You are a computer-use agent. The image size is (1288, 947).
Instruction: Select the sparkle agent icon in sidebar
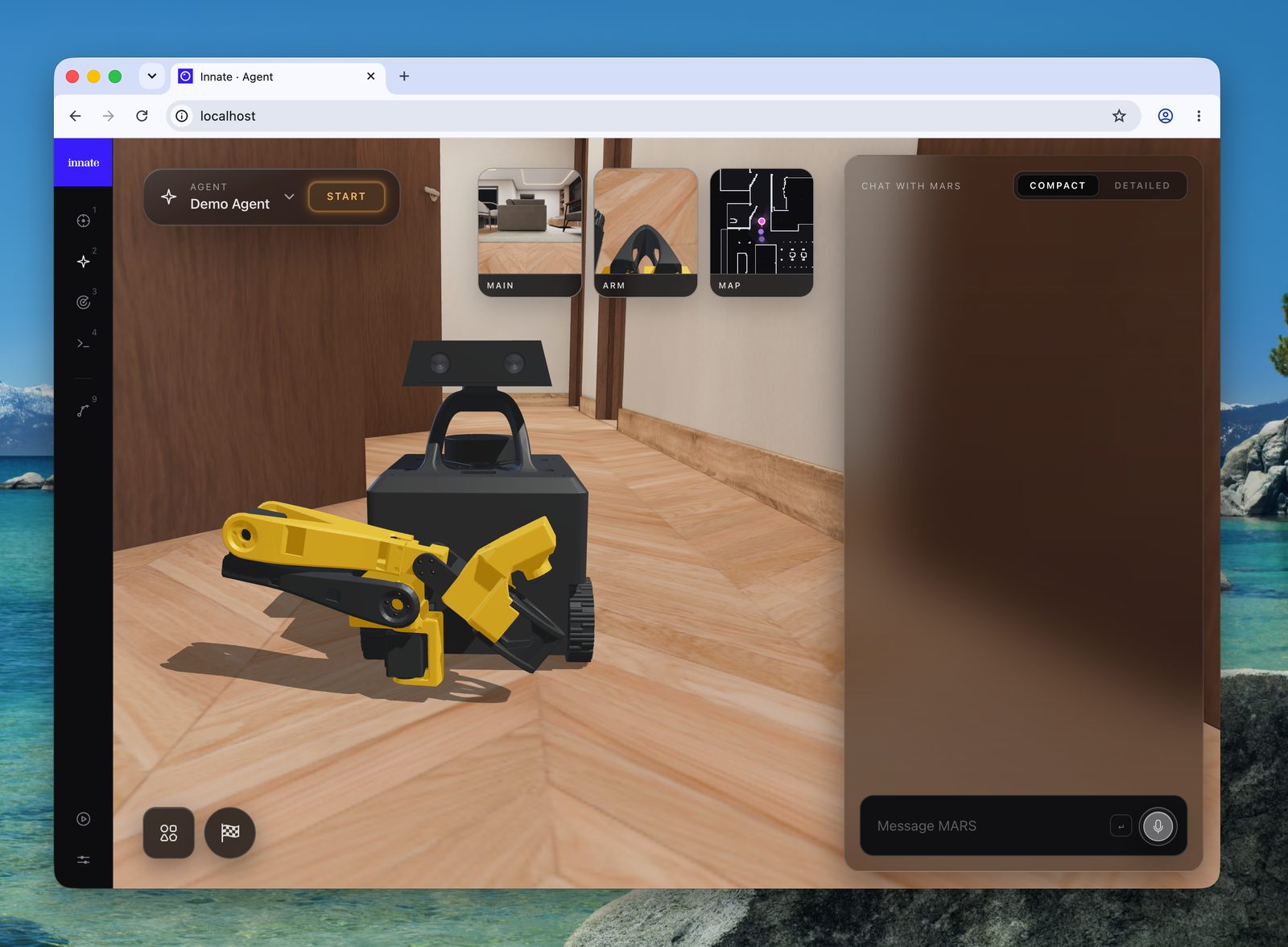click(x=83, y=262)
